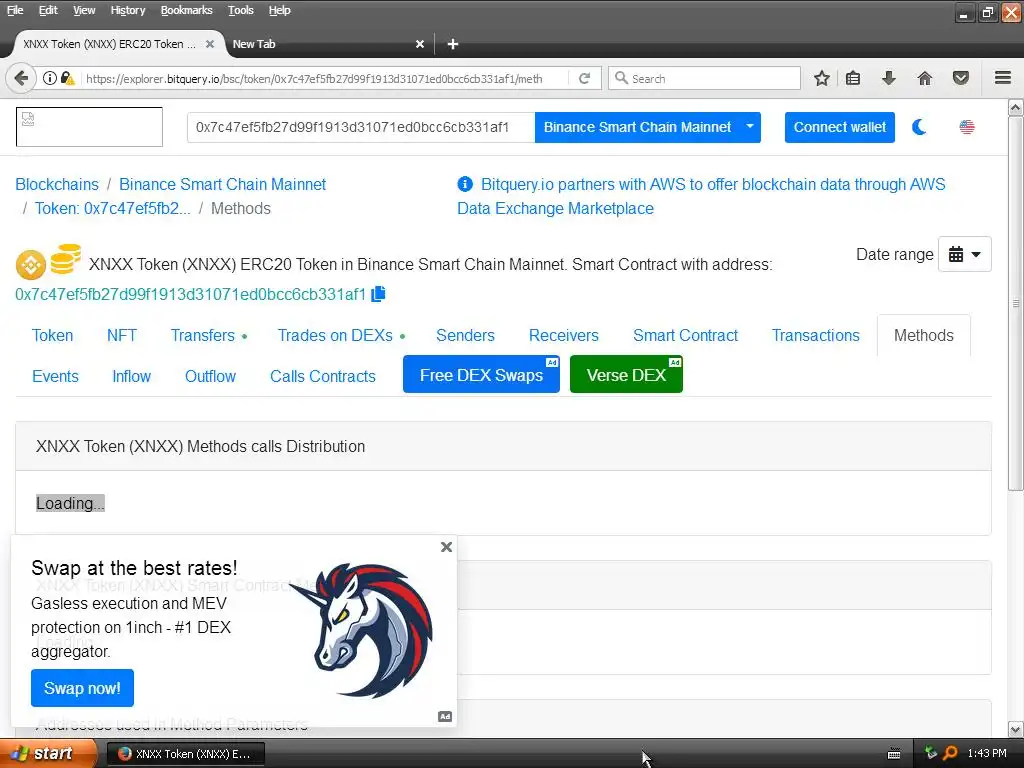The width and height of the screenshot is (1024, 768).
Task: Click the site information icon in address bar
Action: click(x=50, y=78)
